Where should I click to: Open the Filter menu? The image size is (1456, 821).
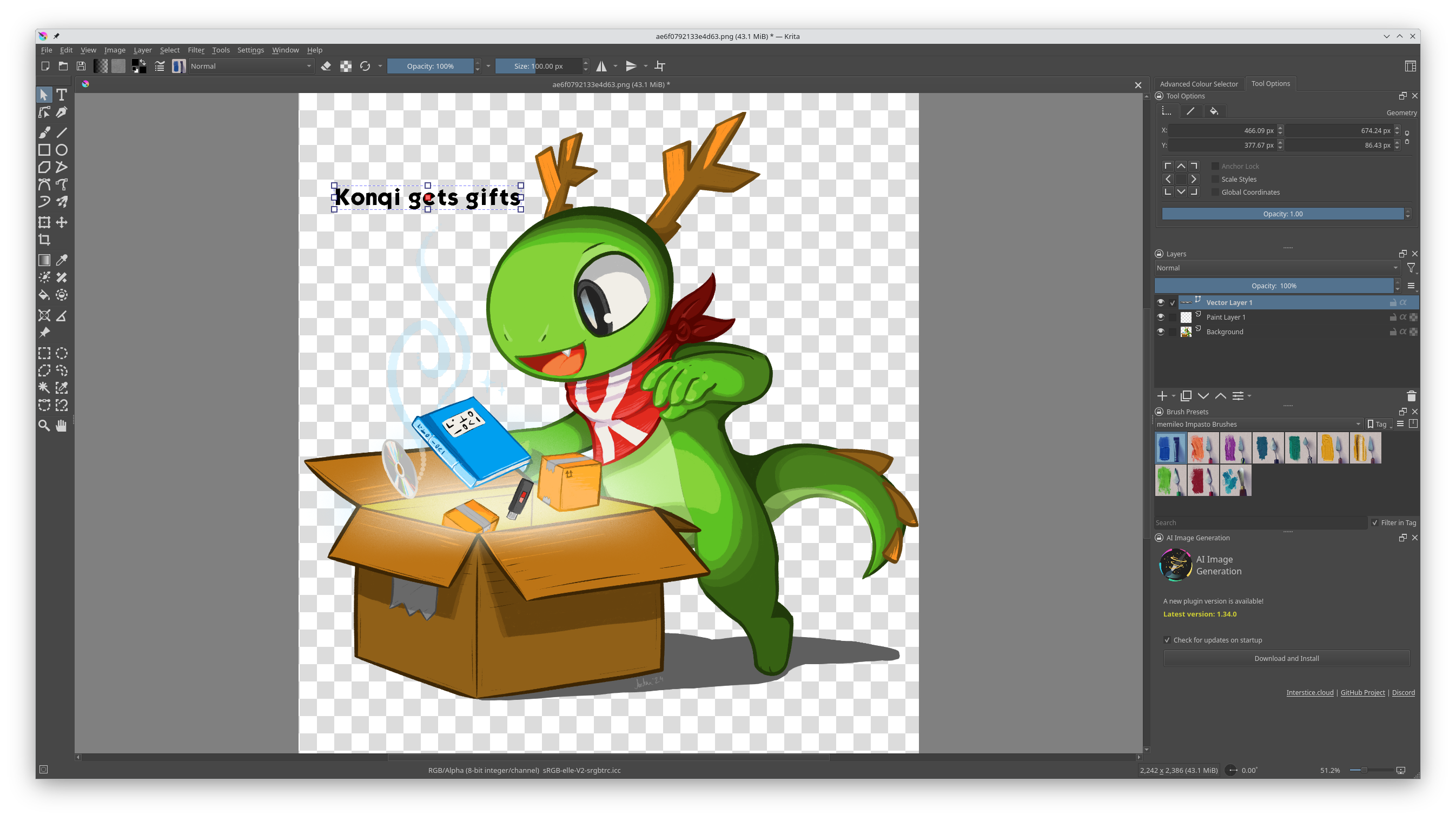[x=196, y=50]
